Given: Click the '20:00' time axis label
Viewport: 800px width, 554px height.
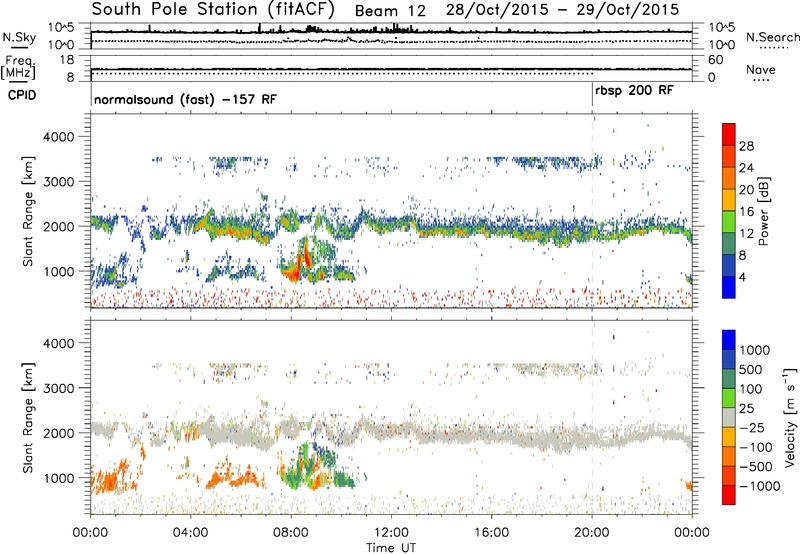Looking at the screenshot, I should (x=592, y=532).
